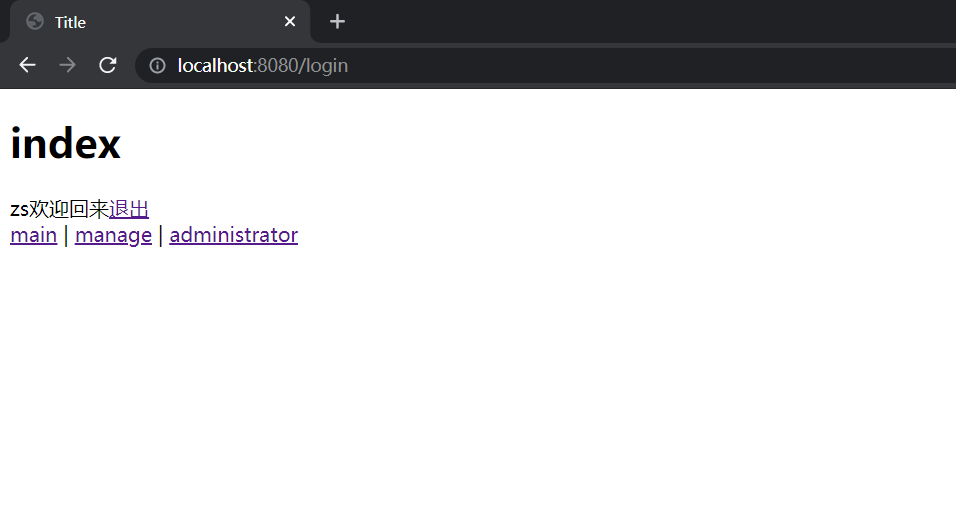Select the Title browser tab

pyautogui.click(x=160, y=22)
